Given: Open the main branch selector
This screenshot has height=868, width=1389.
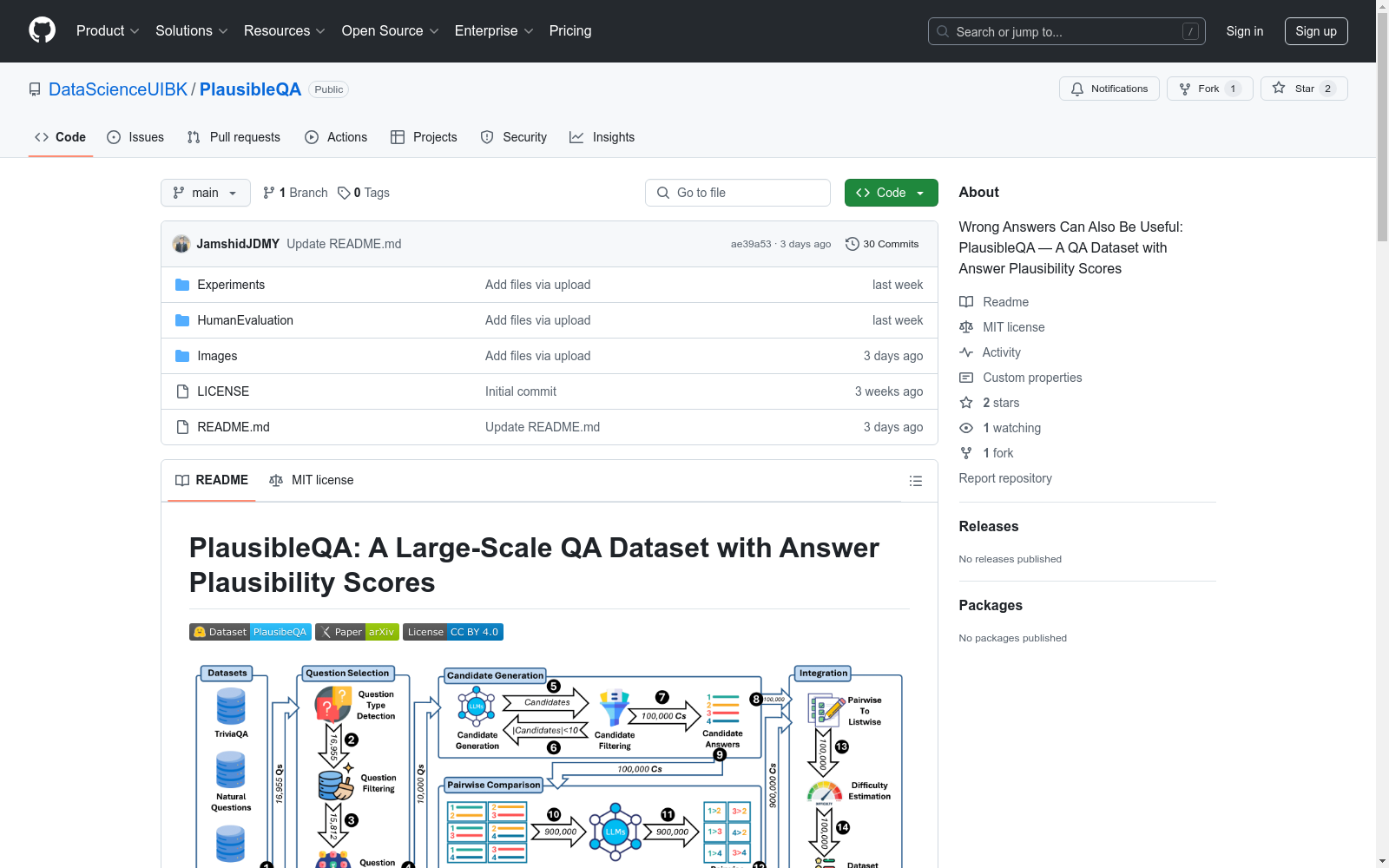Looking at the screenshot, I should coord(206,193).
